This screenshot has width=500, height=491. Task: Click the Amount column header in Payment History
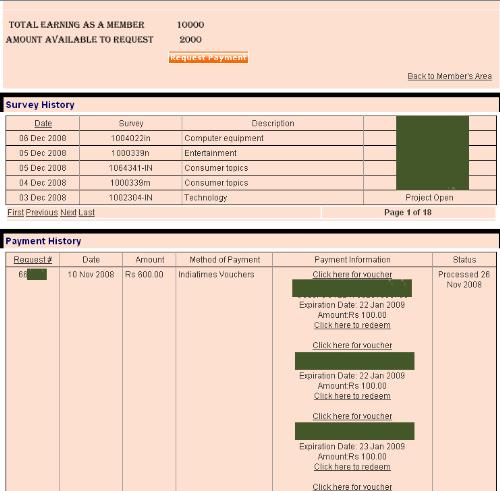pos(149,260)
